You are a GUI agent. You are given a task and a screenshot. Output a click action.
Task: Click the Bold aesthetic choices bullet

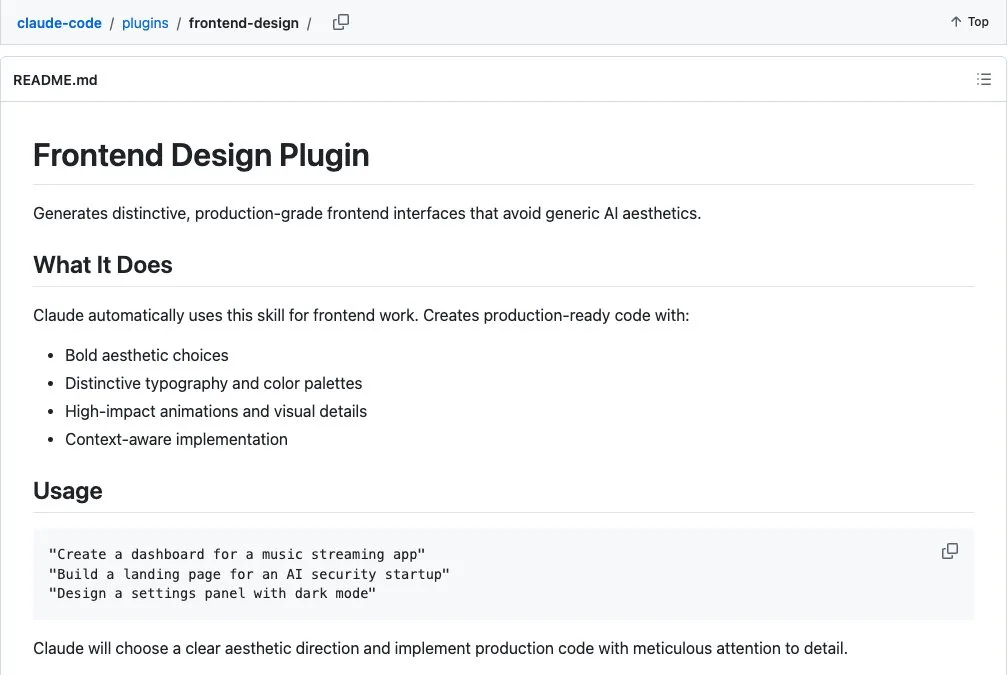tap(147, 356)
